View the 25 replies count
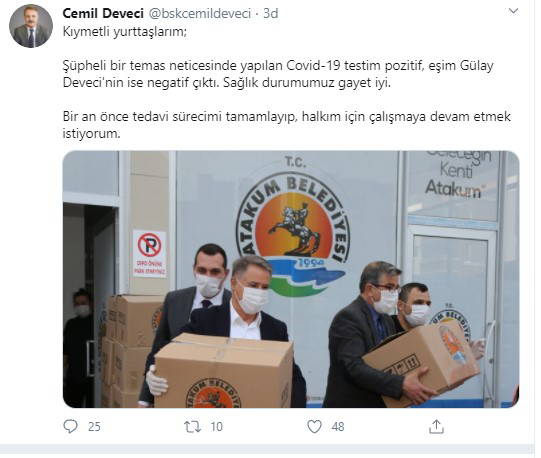541x458 pixels. 94,427
